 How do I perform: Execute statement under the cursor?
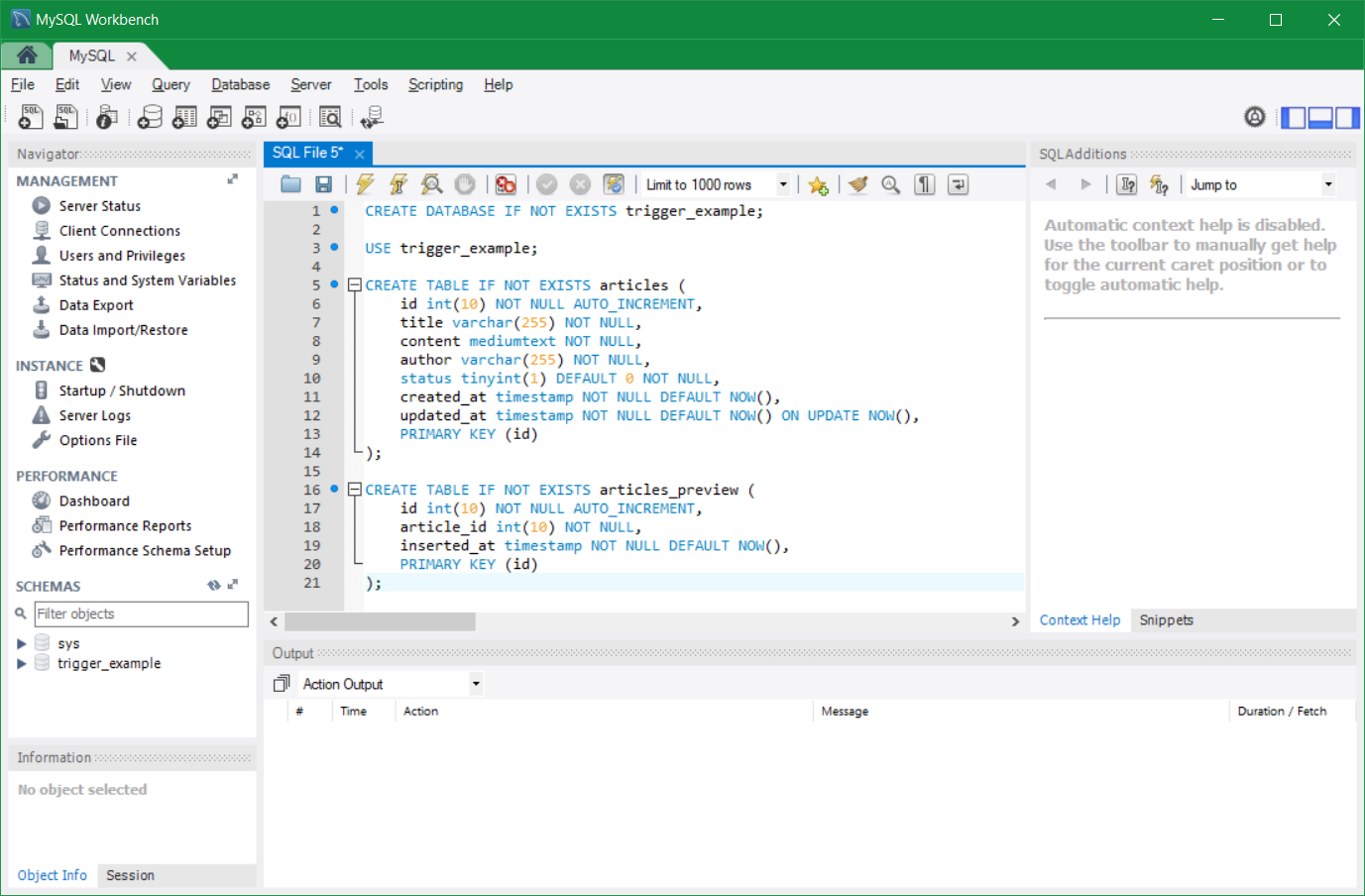pyautogui.click(x=398, y=184)
